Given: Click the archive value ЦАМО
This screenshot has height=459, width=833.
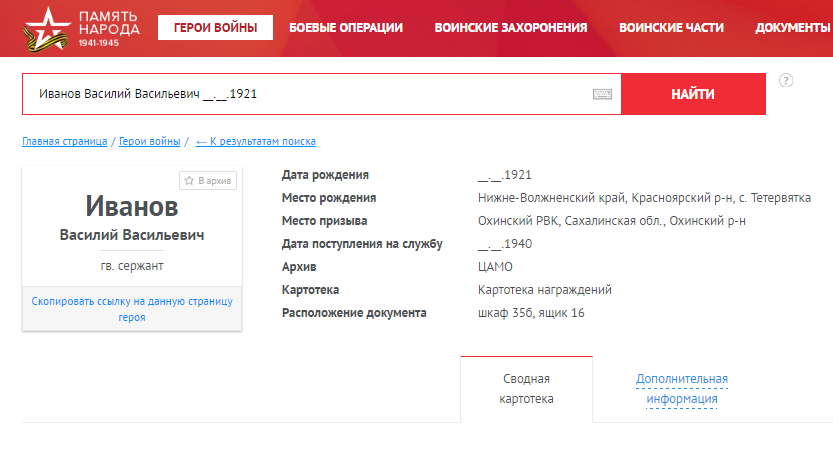Looking at the screenshot, I should (x=495, y=267).
